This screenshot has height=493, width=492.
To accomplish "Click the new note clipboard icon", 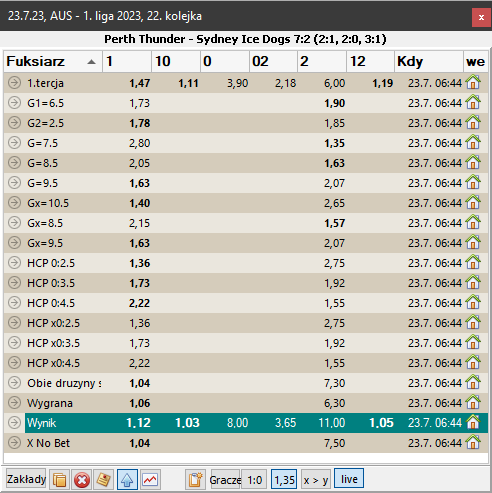I will (x=196, y=480).
